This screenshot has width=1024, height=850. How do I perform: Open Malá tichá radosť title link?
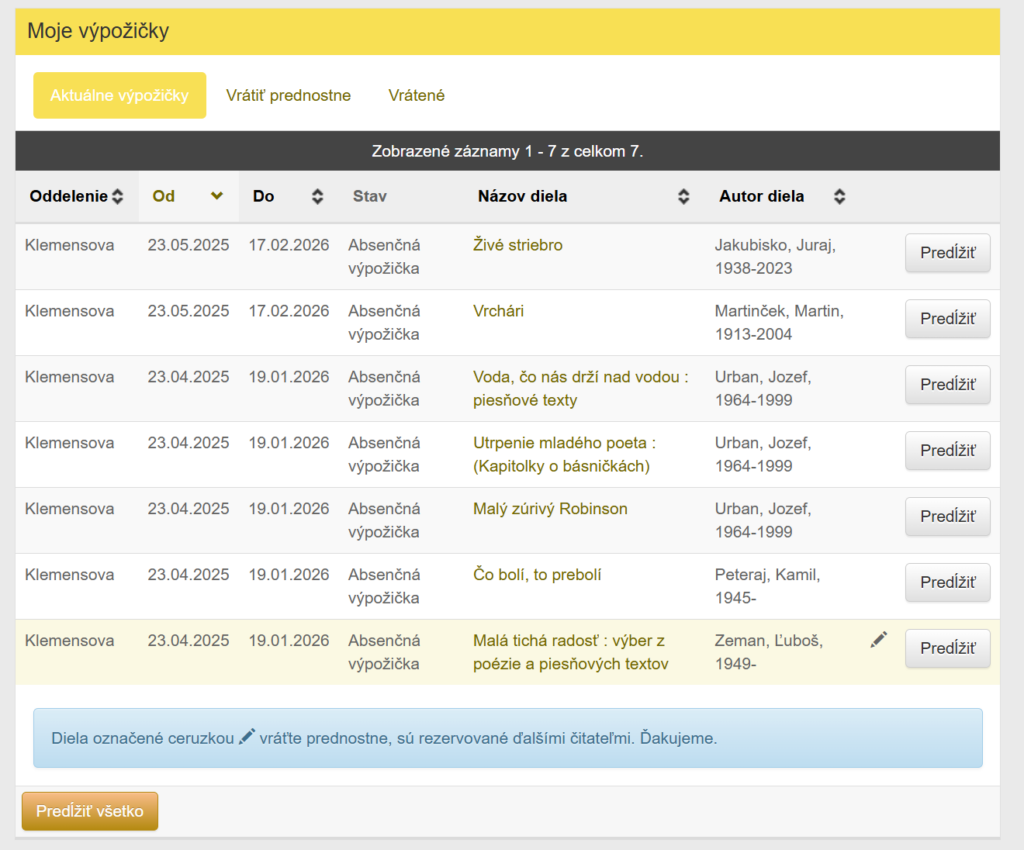[571, 652]
